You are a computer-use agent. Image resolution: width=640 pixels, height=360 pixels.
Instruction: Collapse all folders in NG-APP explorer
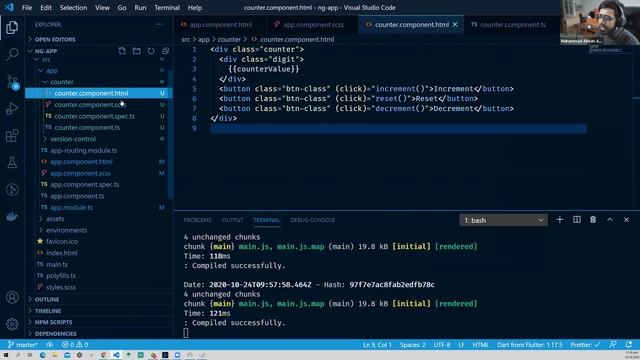[165, 51]
